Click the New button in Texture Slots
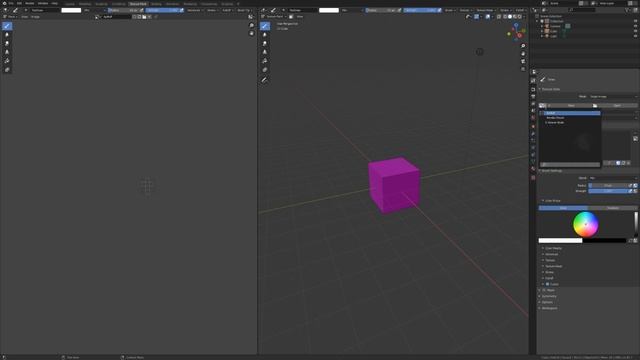This screenshot has width=640, height=360. pos(571,106)
